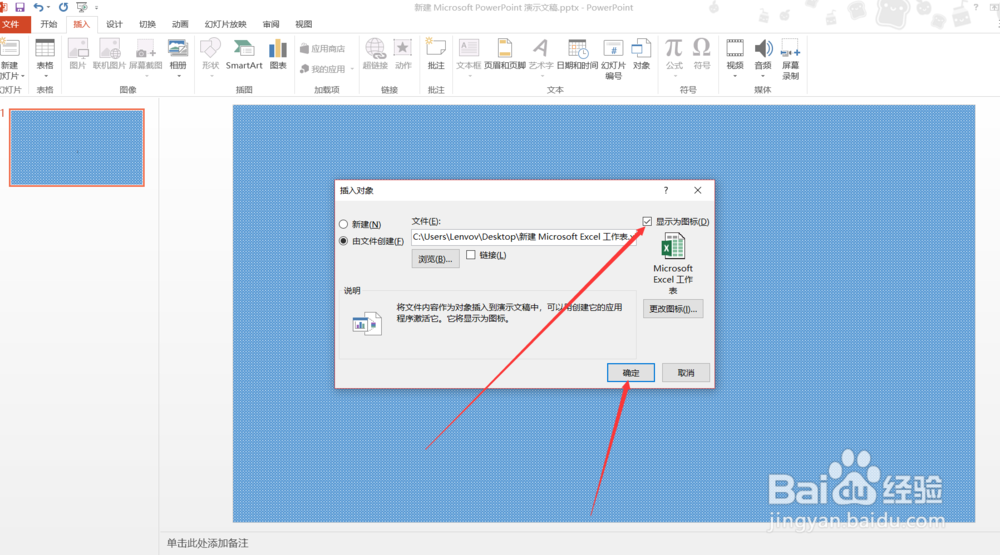Open the 音频 audio dropdown
This screenshot has height=555, width=1000.
coord(763,76)
